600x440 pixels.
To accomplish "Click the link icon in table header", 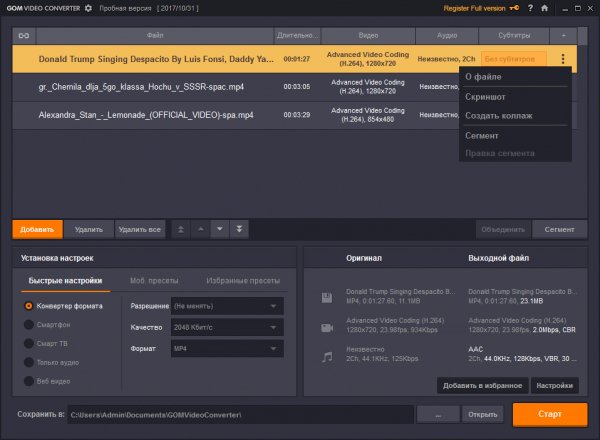I will 24,36.
